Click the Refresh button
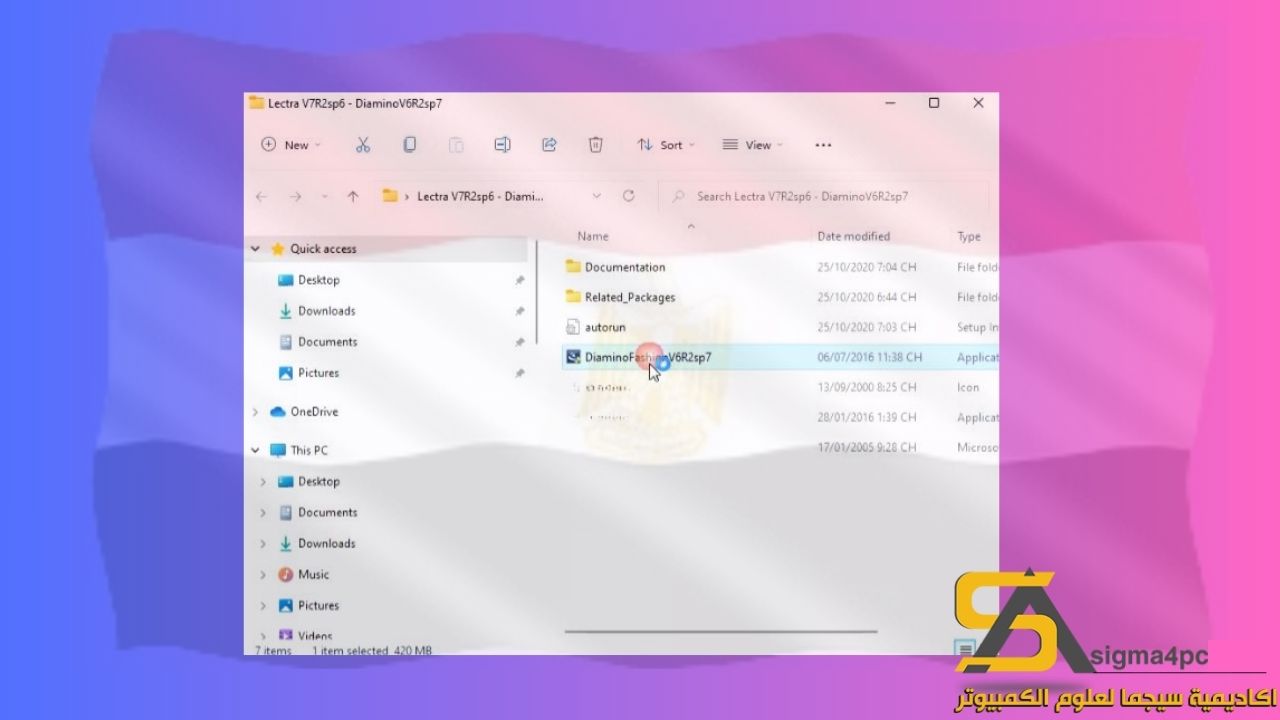1280x720 pixels. tap(629, 197)
